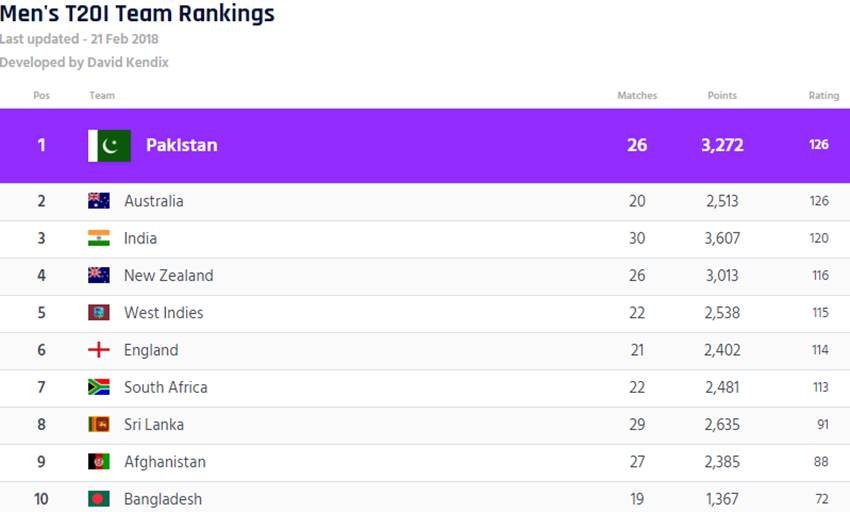Select the South Africa flag
Image resolution: width=850 pixels, height=512 pixels.
coord(99,387)
